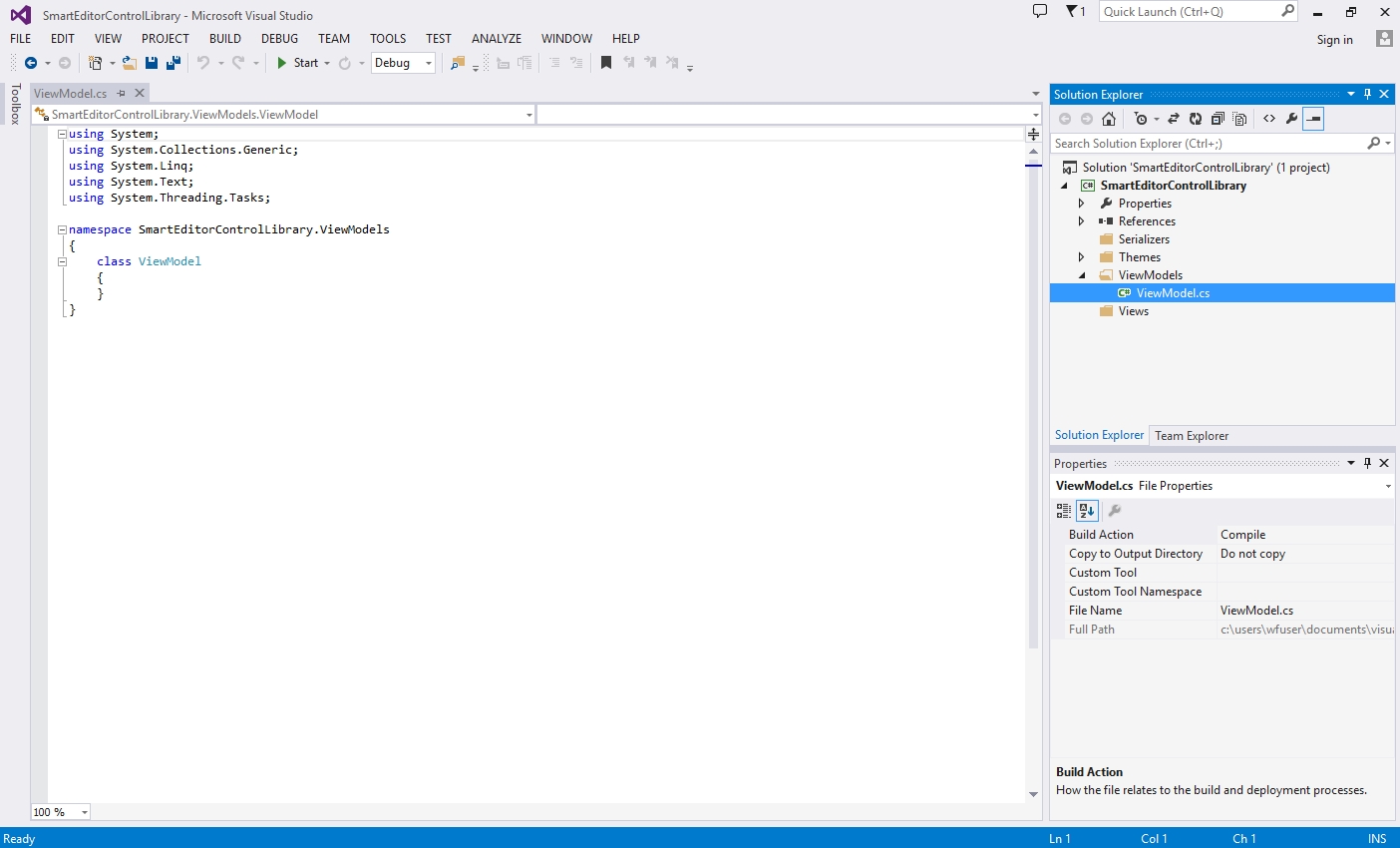Image resolution: width=1400 pixels, height=848 pixels.
Task: Click the feedback speech bubble icon
Action: (1040, 12)
